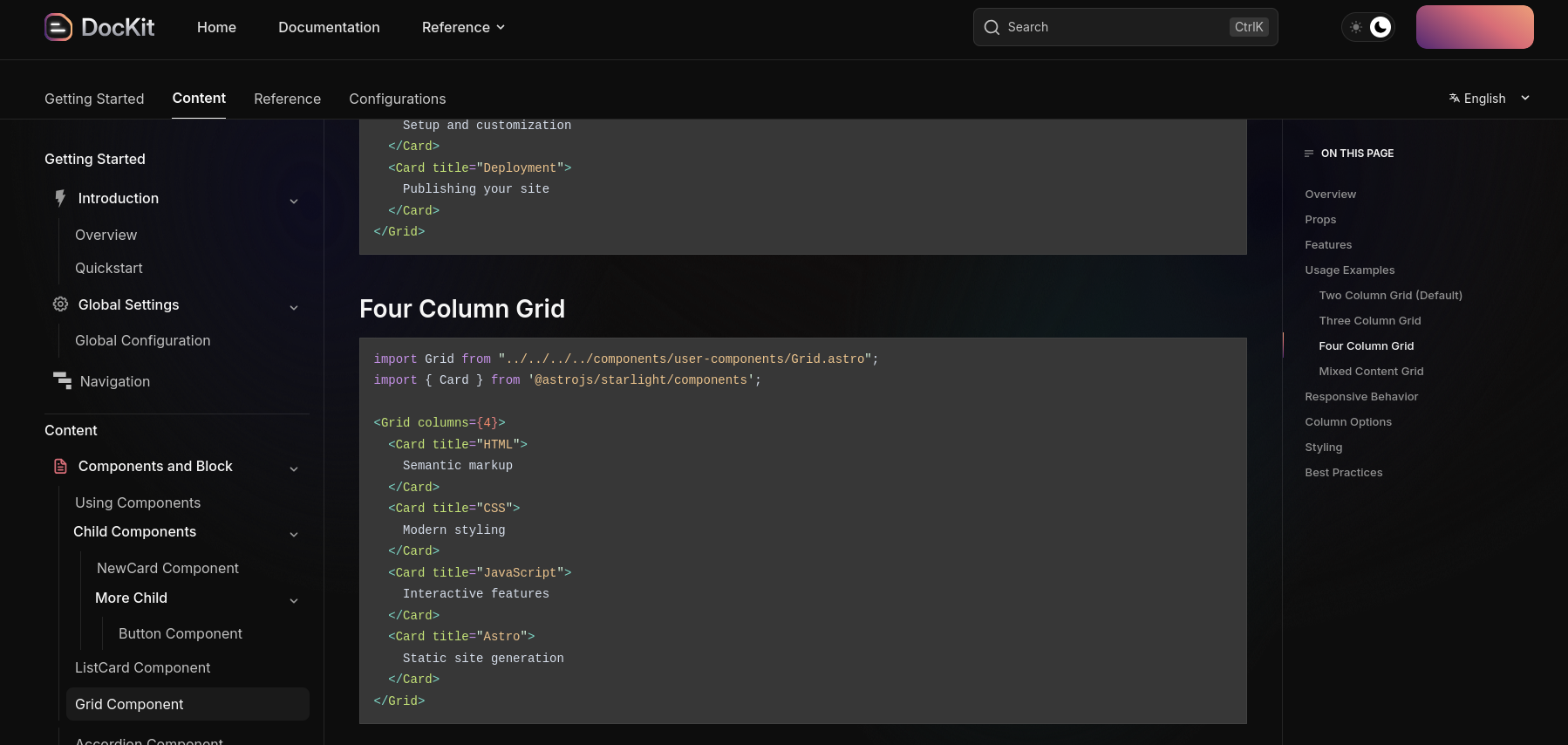Collapse the More Child chevron

(x=294, y=601)
